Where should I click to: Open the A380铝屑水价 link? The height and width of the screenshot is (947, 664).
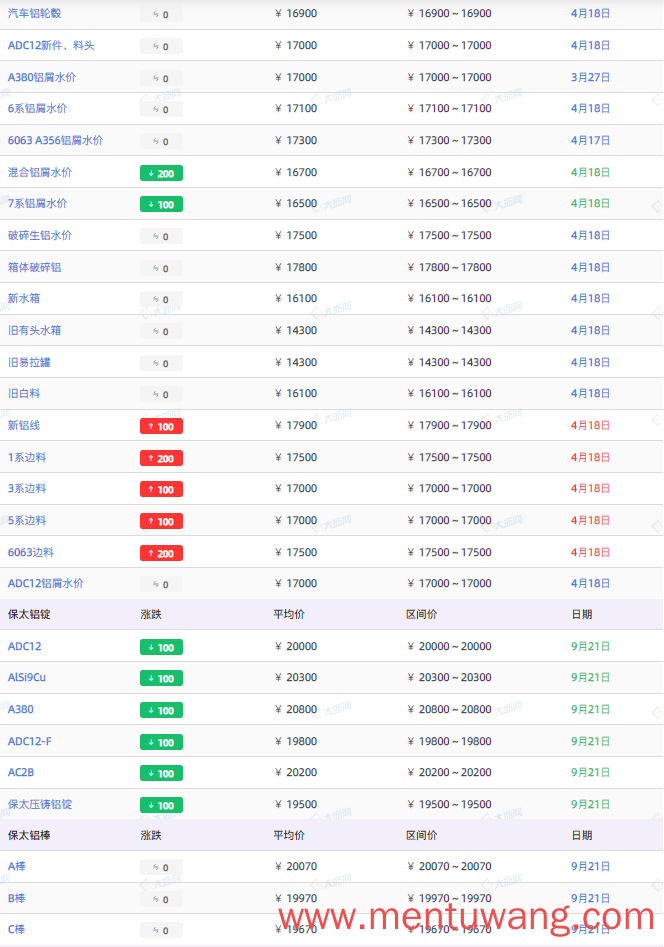click(x=42, y=77)
